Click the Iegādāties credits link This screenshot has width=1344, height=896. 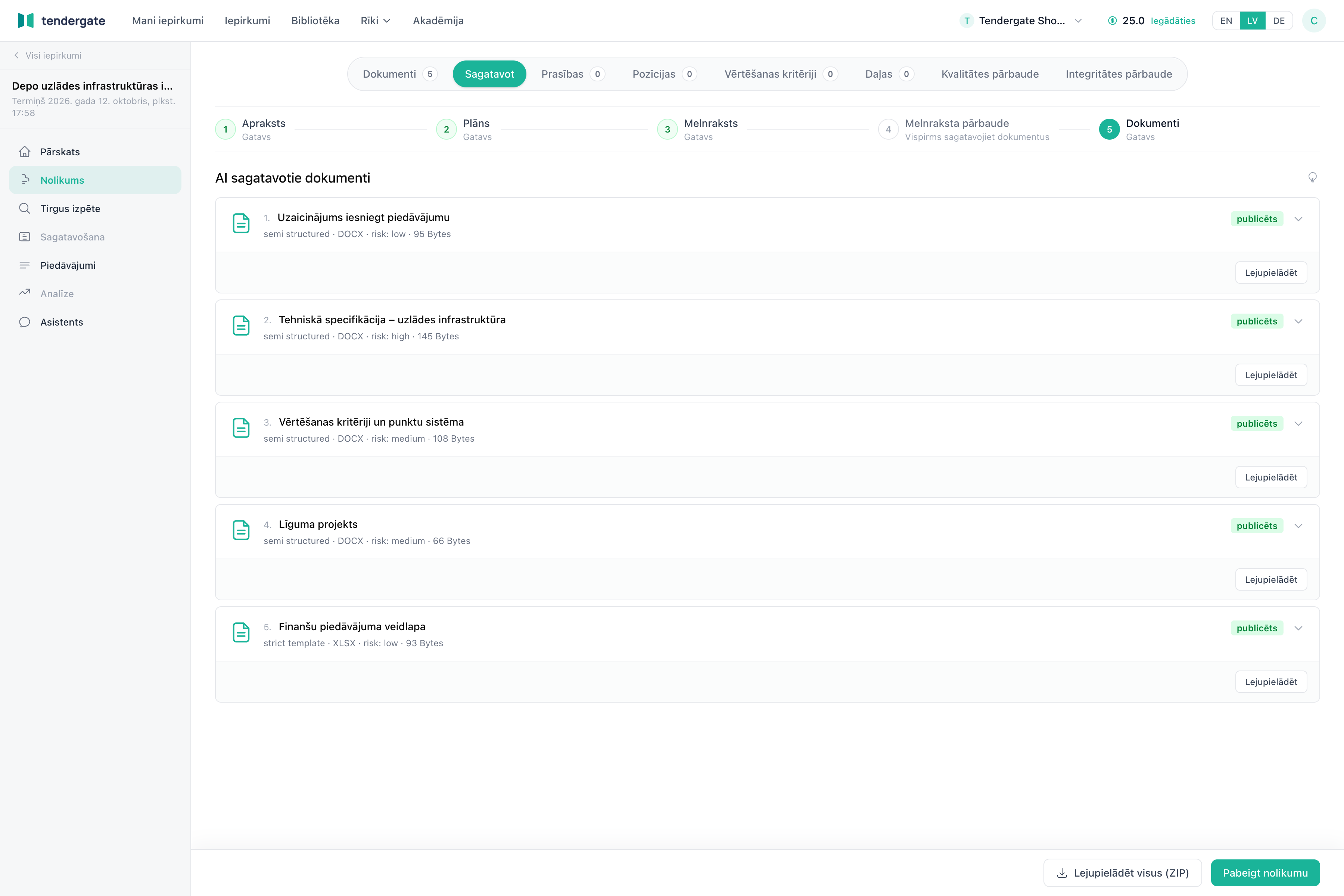point(1173,21)
